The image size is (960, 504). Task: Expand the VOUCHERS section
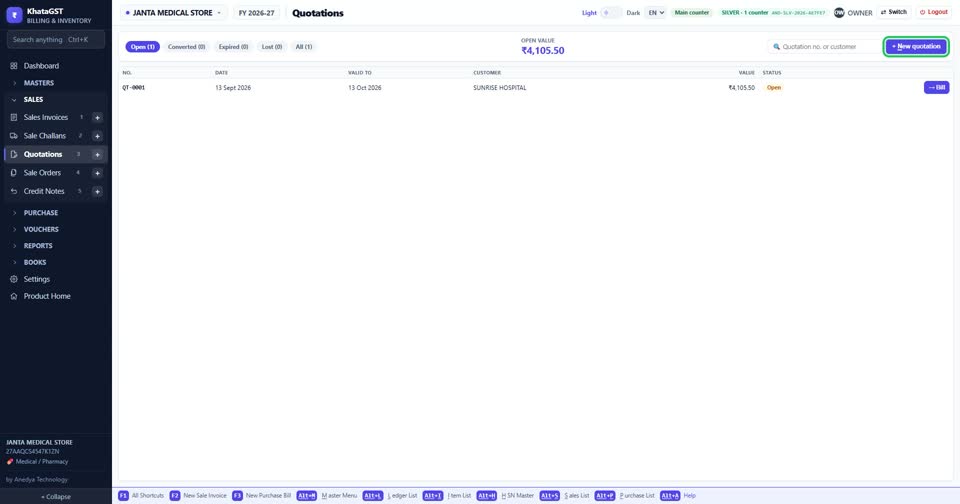(x=41, y=229)
